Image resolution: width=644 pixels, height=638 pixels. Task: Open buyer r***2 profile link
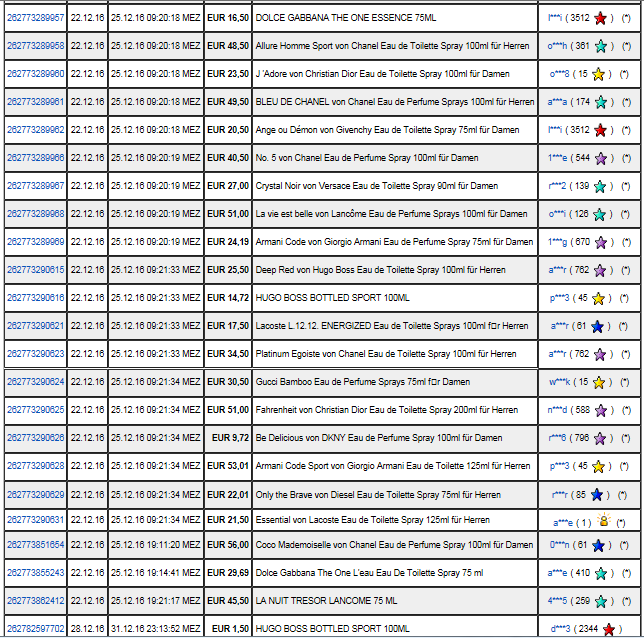557,186
